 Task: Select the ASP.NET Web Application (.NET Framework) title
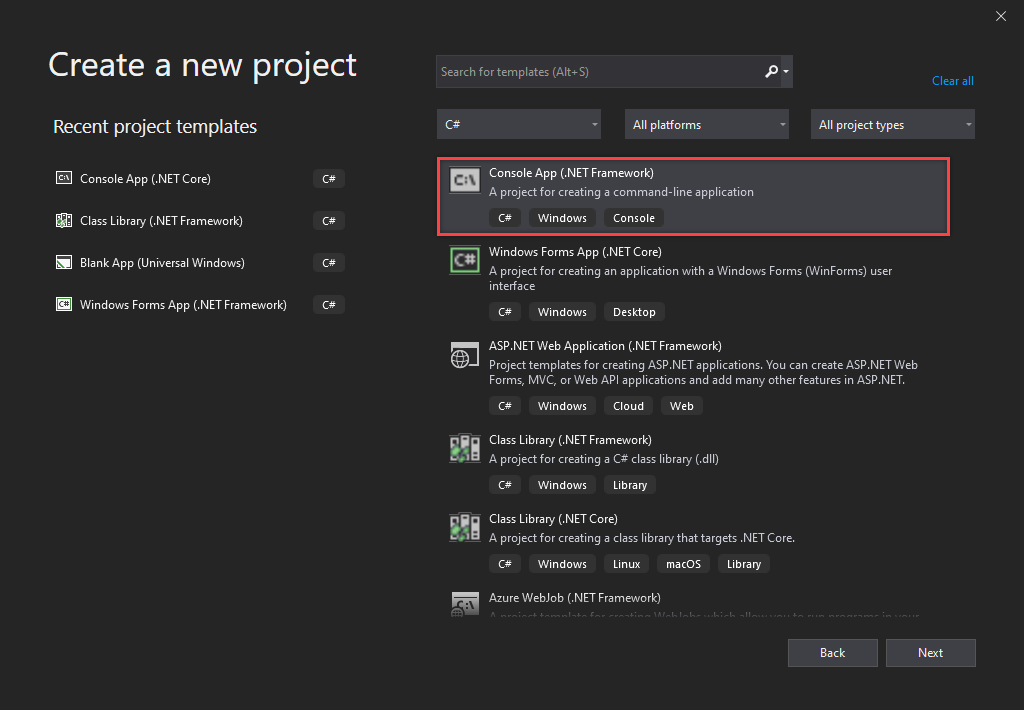tap(605, 346)
